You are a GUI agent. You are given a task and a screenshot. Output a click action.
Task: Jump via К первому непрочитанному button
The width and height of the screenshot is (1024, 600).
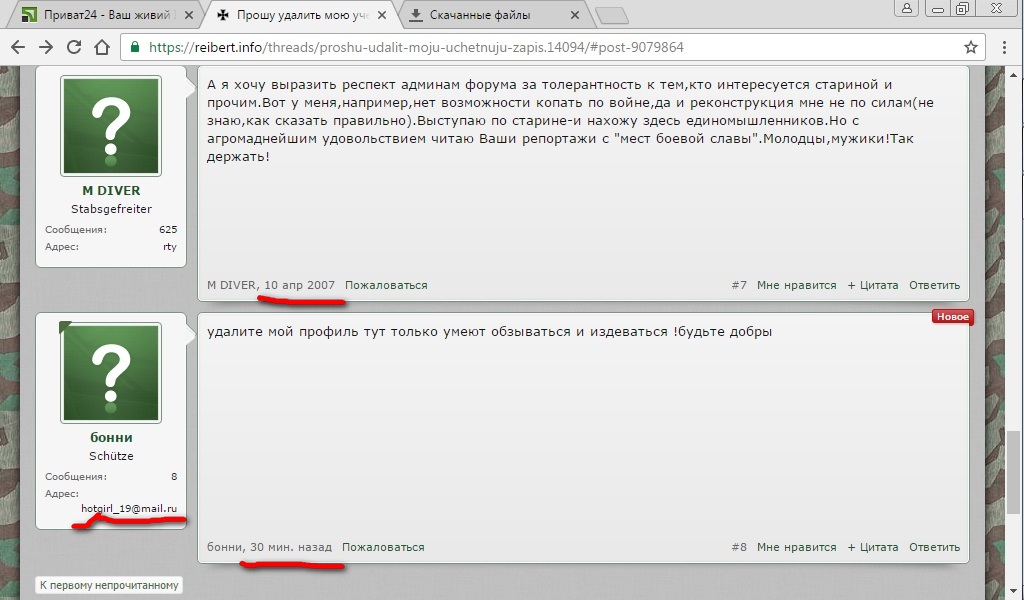109,585
